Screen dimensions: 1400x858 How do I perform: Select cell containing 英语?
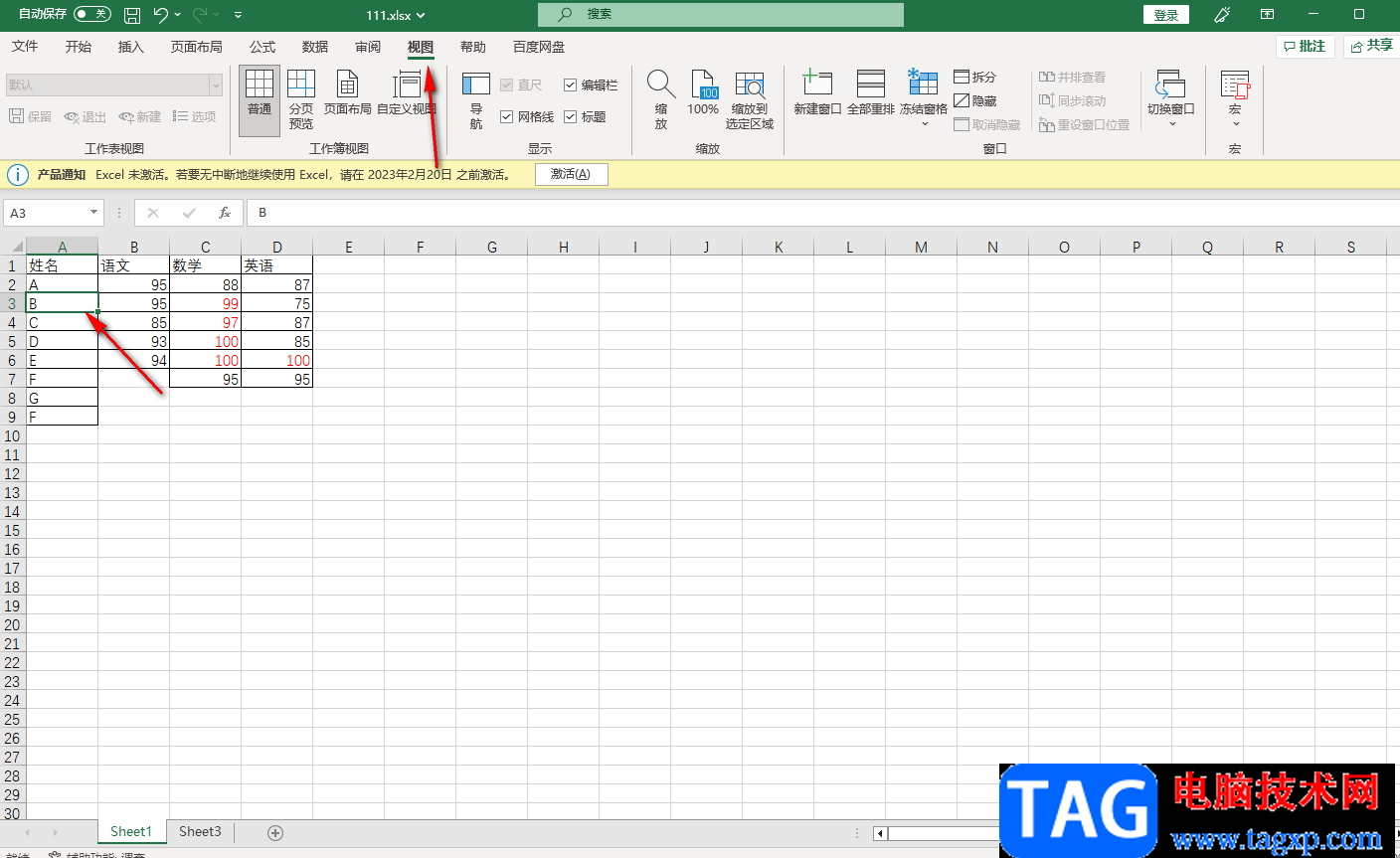point(277,265)
